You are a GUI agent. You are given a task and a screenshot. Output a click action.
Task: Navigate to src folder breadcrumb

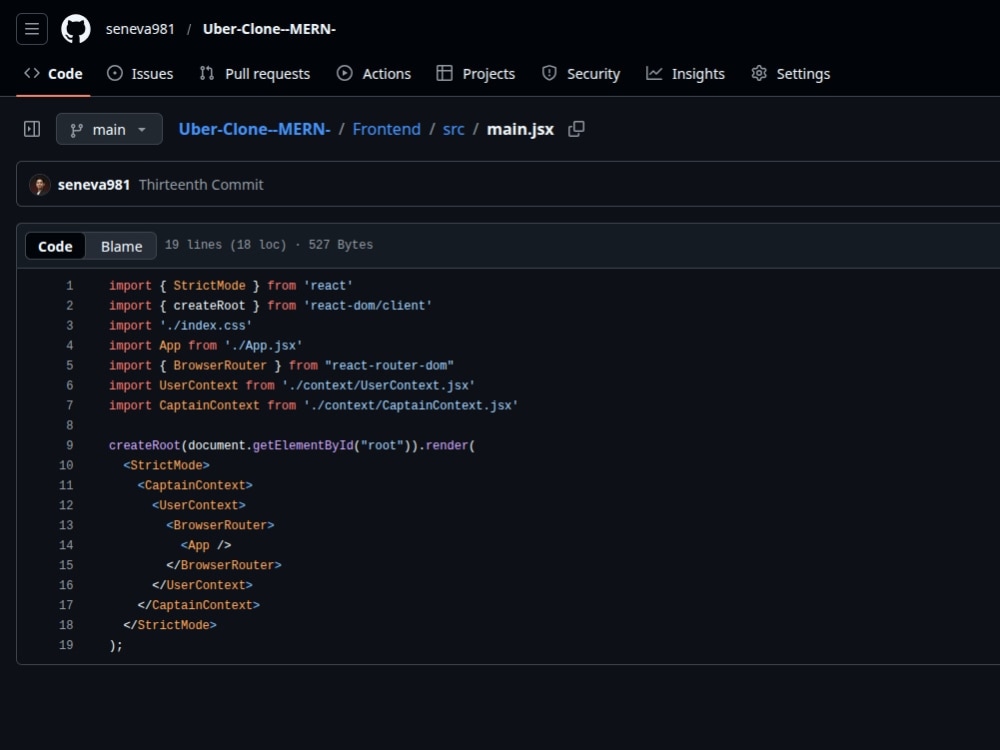click(453, 129)
